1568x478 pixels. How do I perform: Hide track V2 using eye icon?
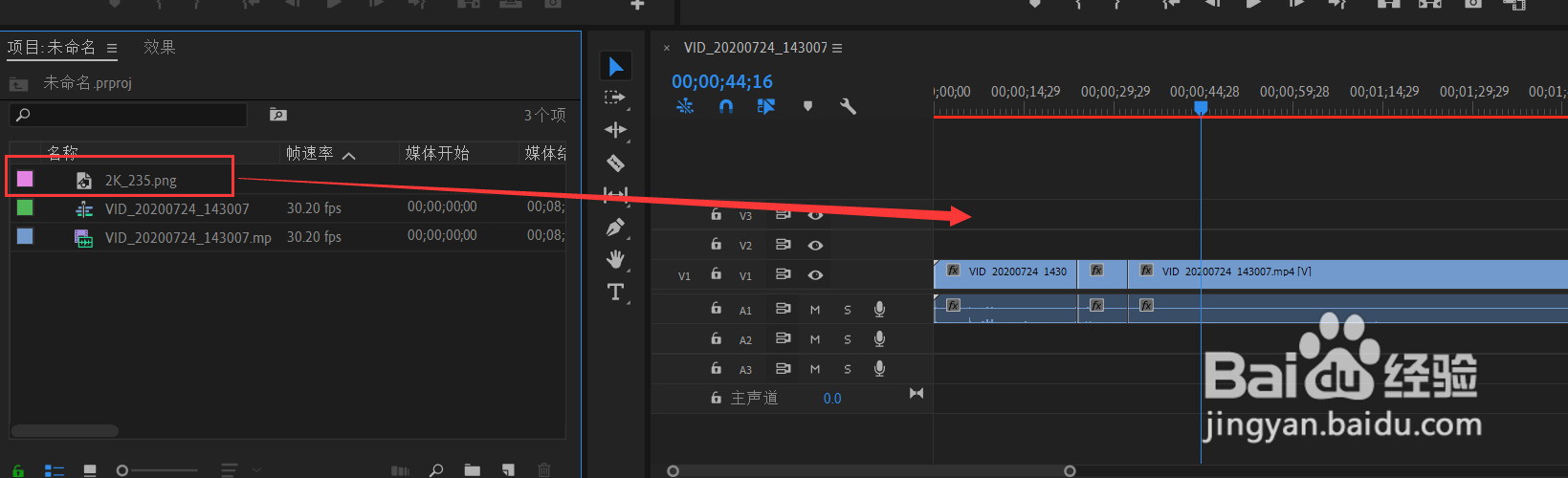point(815,246)
